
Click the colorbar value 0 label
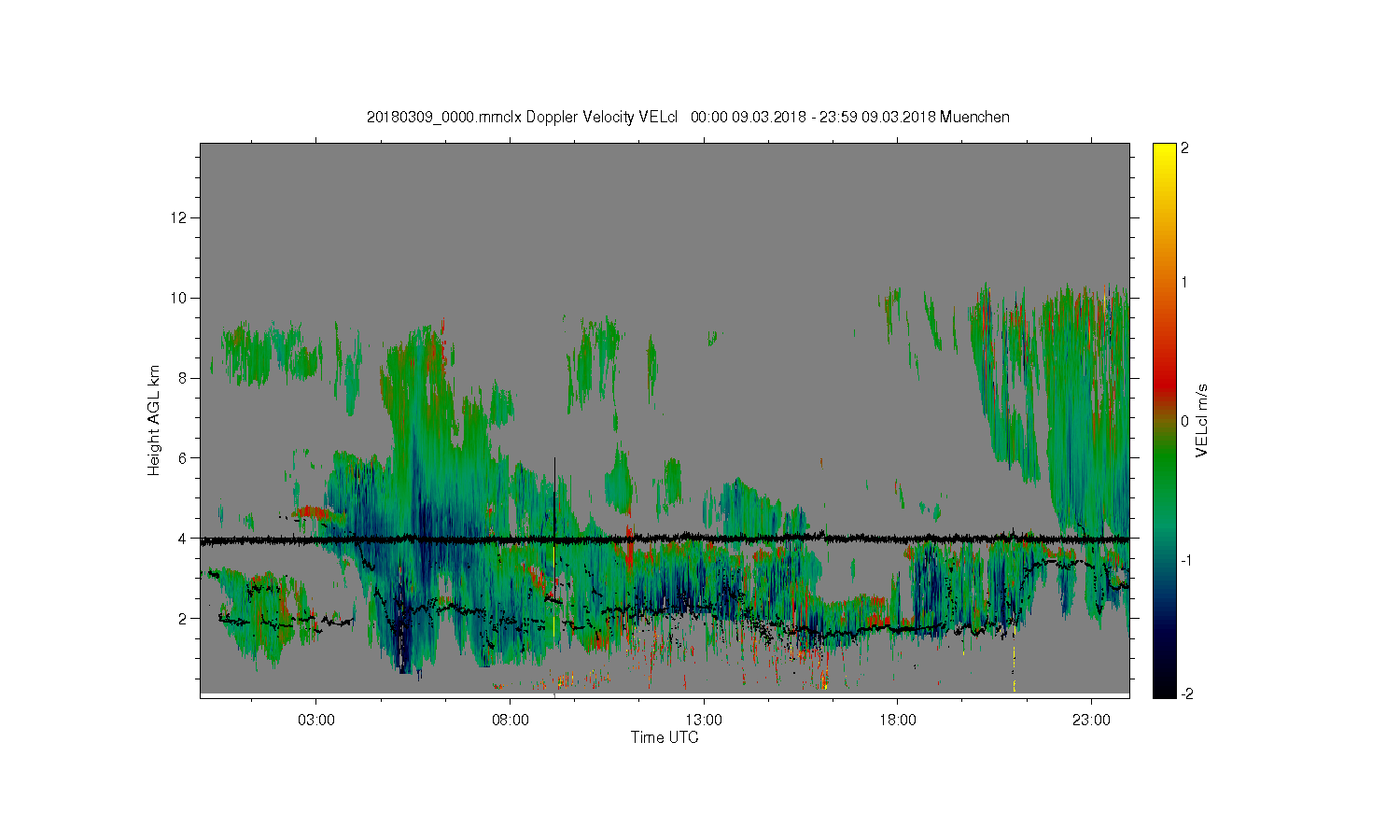click(1184, 421)
